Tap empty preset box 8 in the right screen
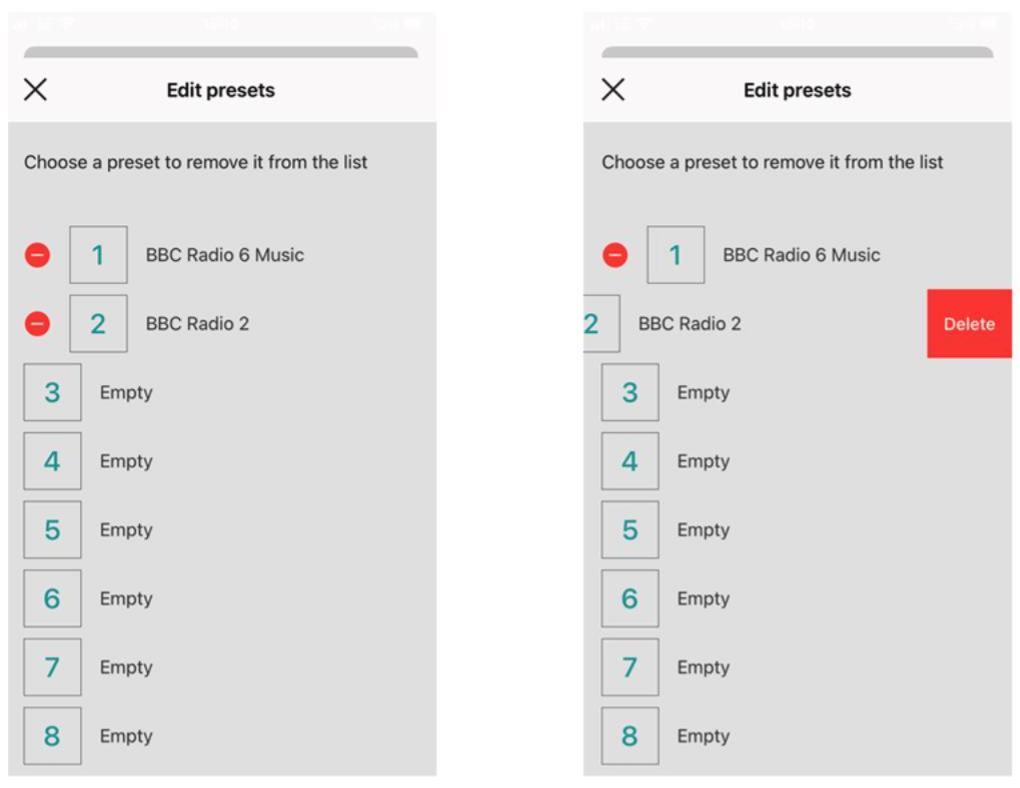1020x788 pixels. coord(630,736)
